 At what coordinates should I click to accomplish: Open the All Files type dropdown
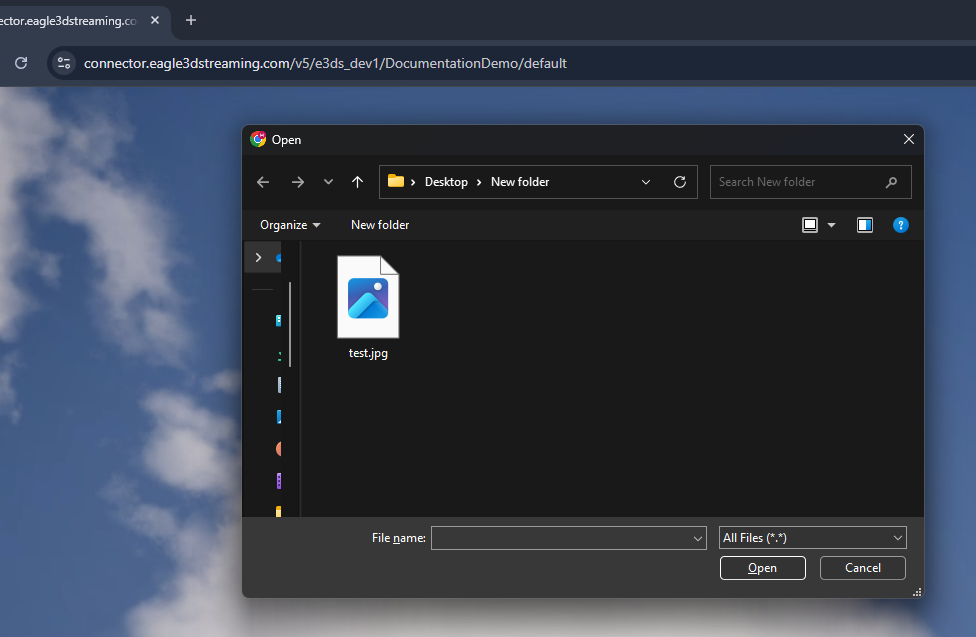coord(812,538)
